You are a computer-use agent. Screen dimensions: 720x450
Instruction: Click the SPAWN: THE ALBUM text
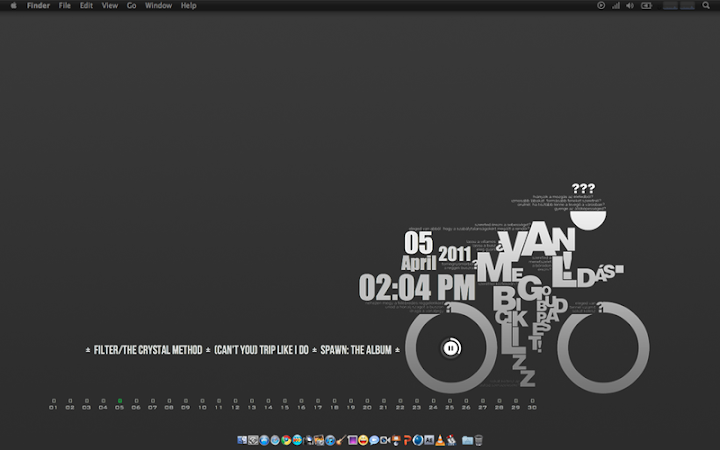356,350
